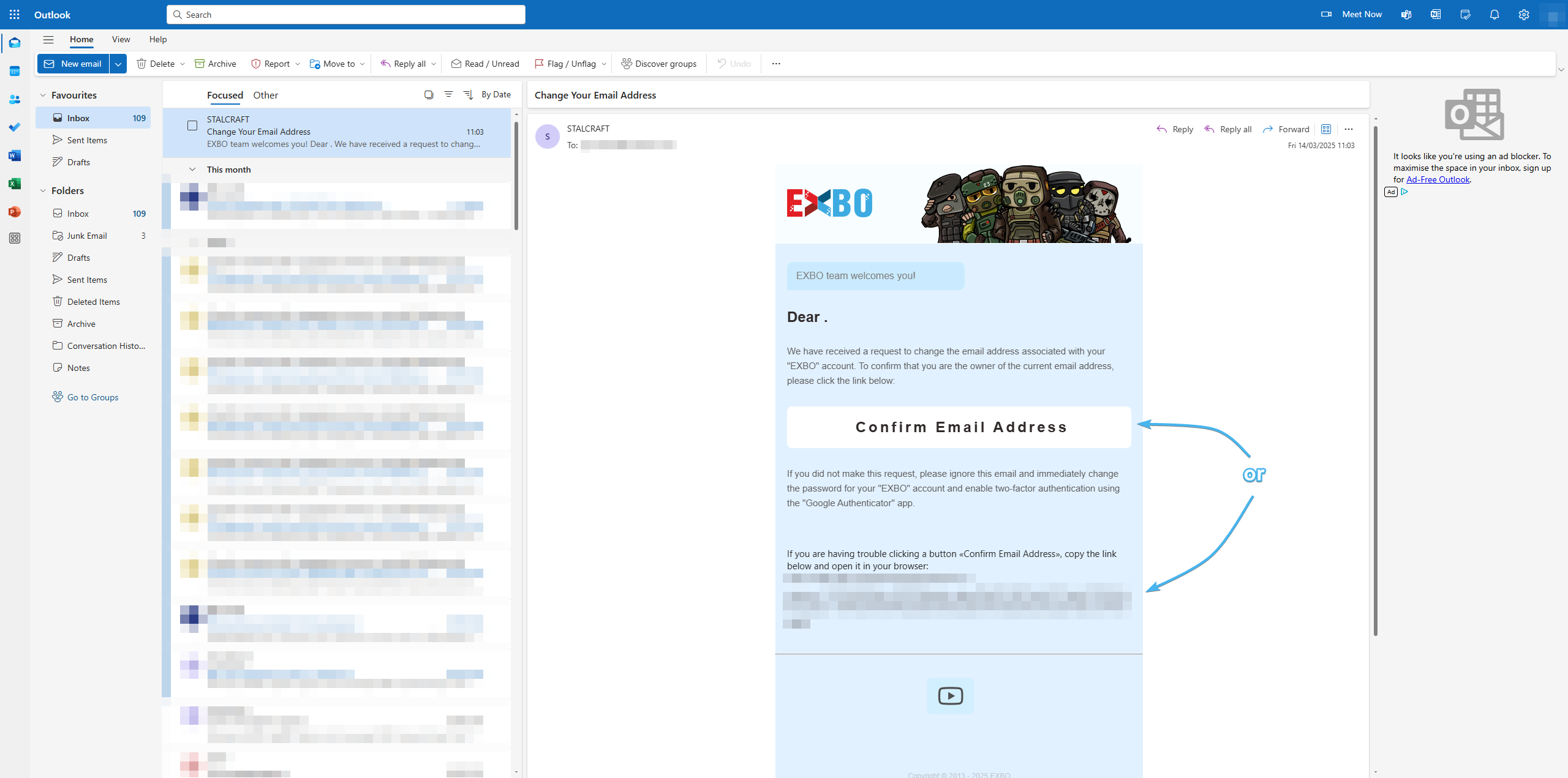Click the New email button
Viewport: 1568px width, 778px height.
(73, 64)
